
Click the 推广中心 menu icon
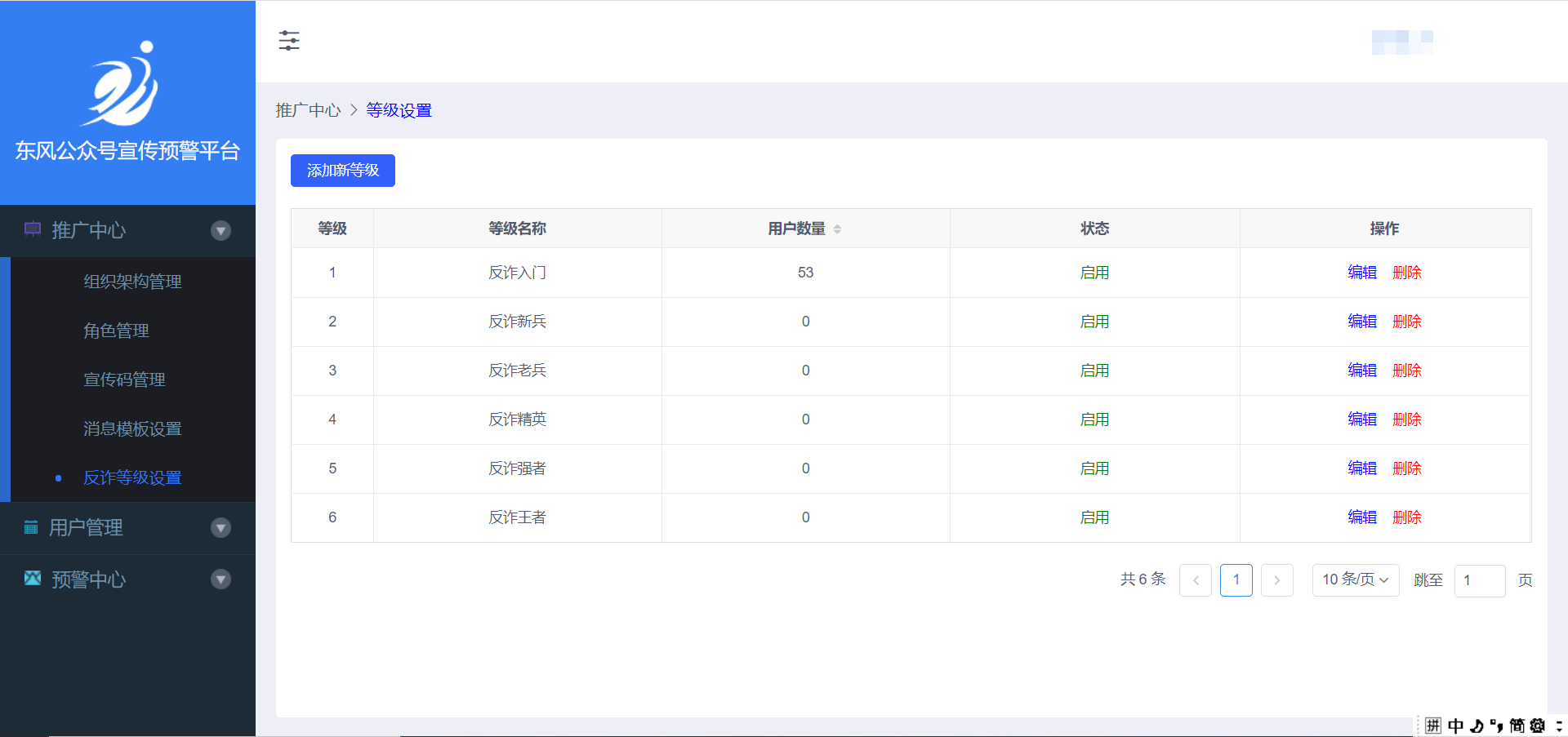coord(33,229)
